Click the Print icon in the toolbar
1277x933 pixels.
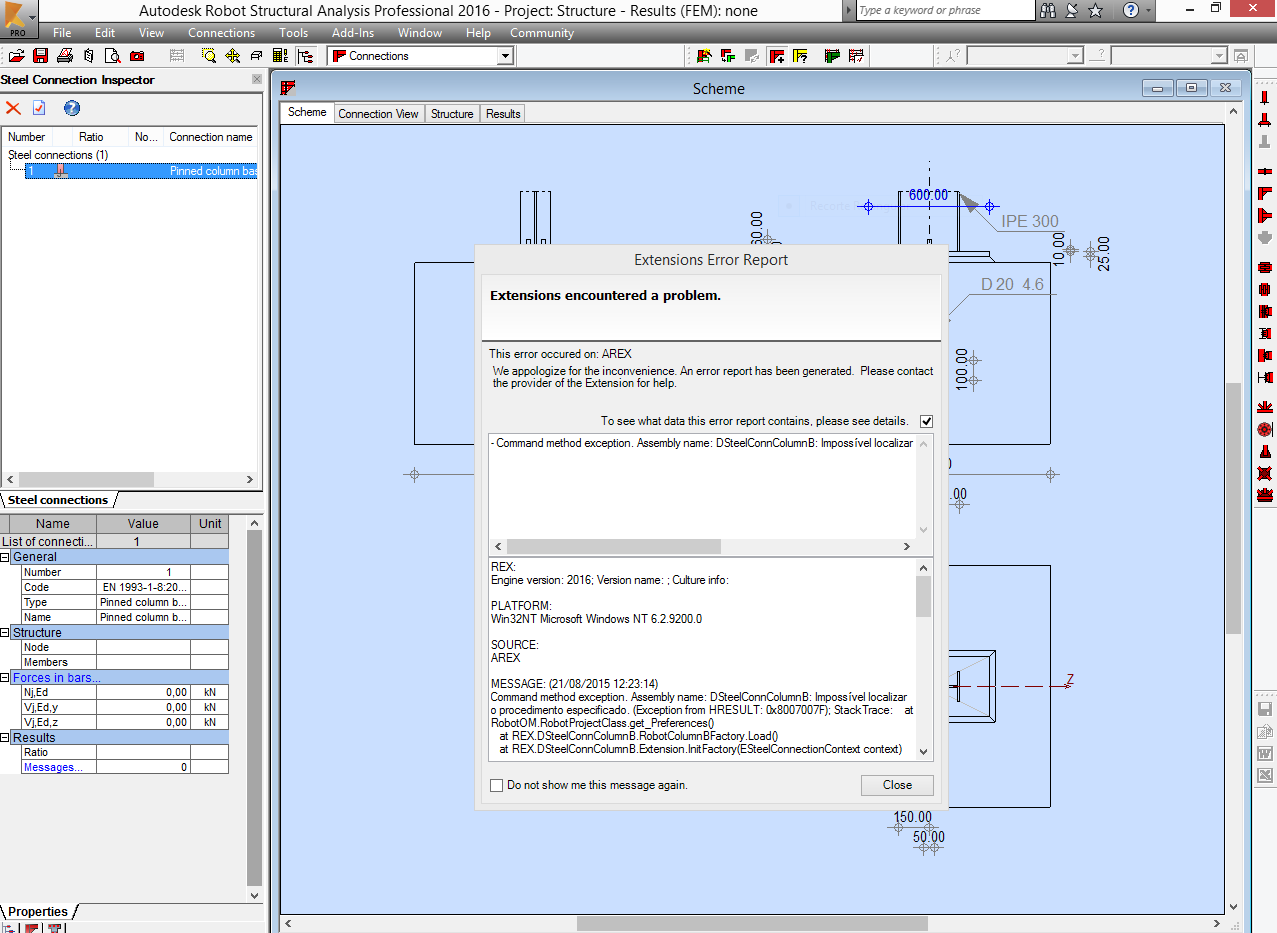64,55
